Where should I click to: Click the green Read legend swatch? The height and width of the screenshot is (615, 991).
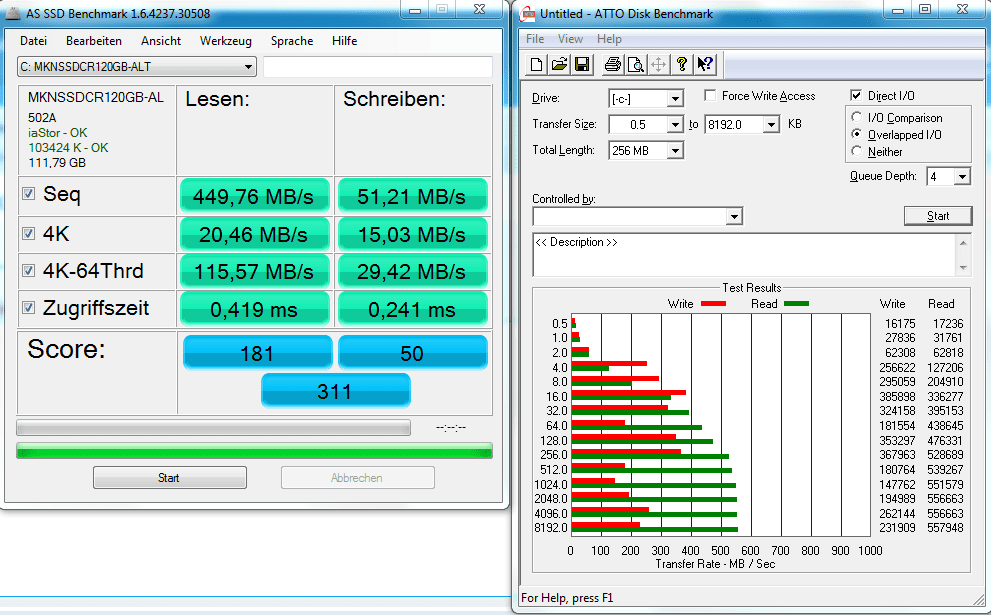pos(796,304)
